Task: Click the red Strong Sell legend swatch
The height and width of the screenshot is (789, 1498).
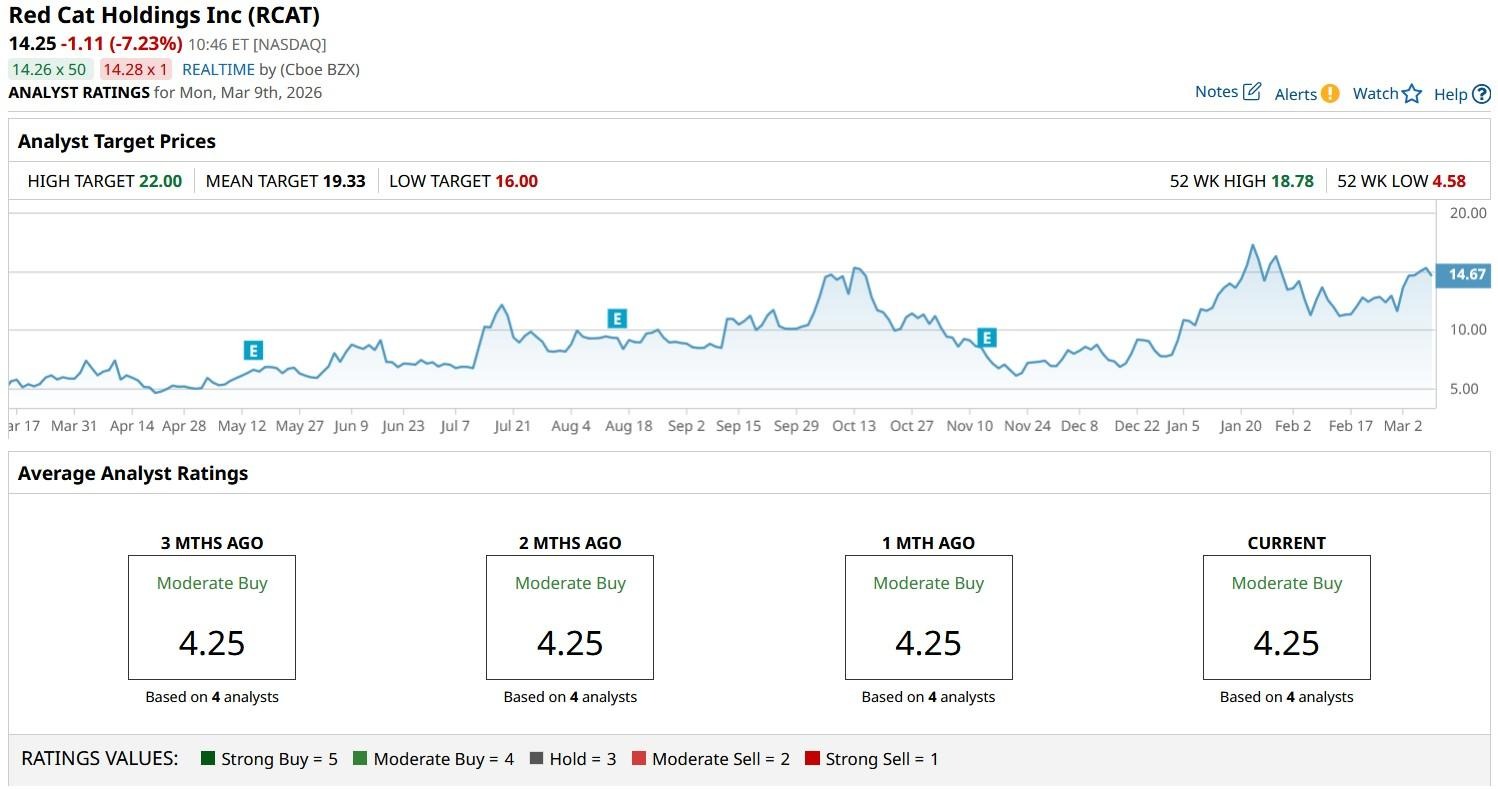Action: pyautogui.click(x=812, y=759)
